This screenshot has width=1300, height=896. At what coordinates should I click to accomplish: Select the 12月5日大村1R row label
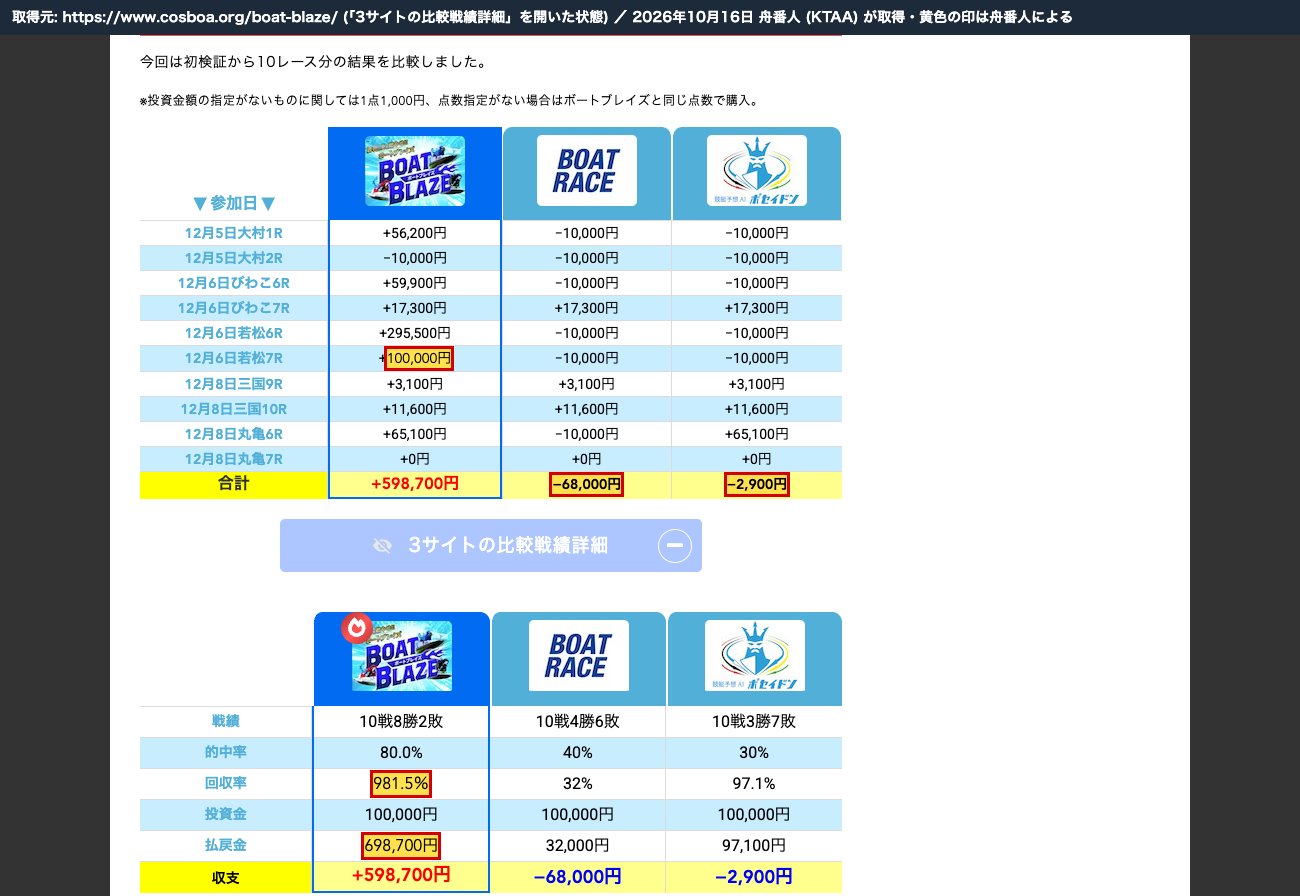click(234, 233)
